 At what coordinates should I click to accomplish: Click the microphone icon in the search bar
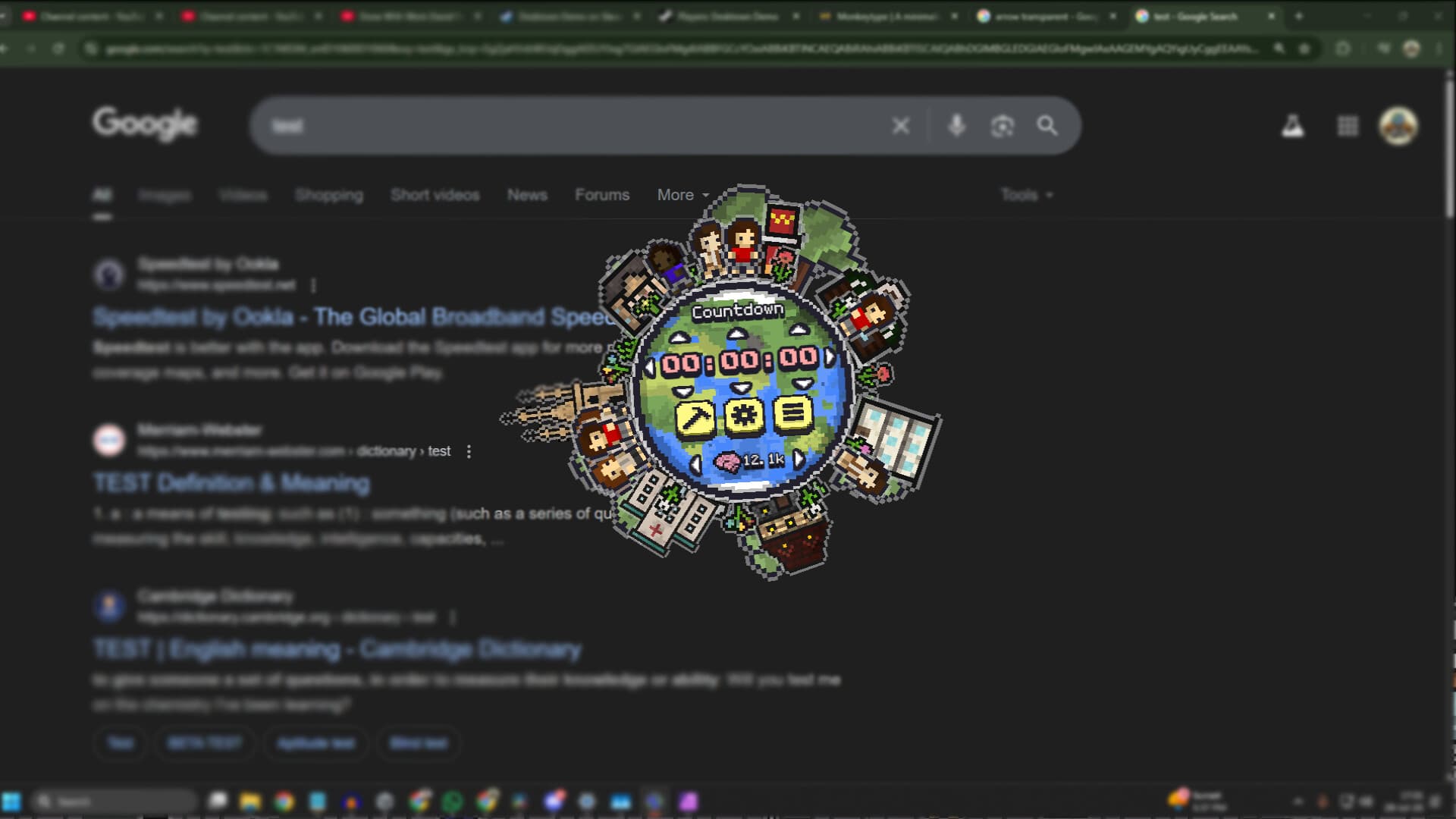(x=957, y=126)
